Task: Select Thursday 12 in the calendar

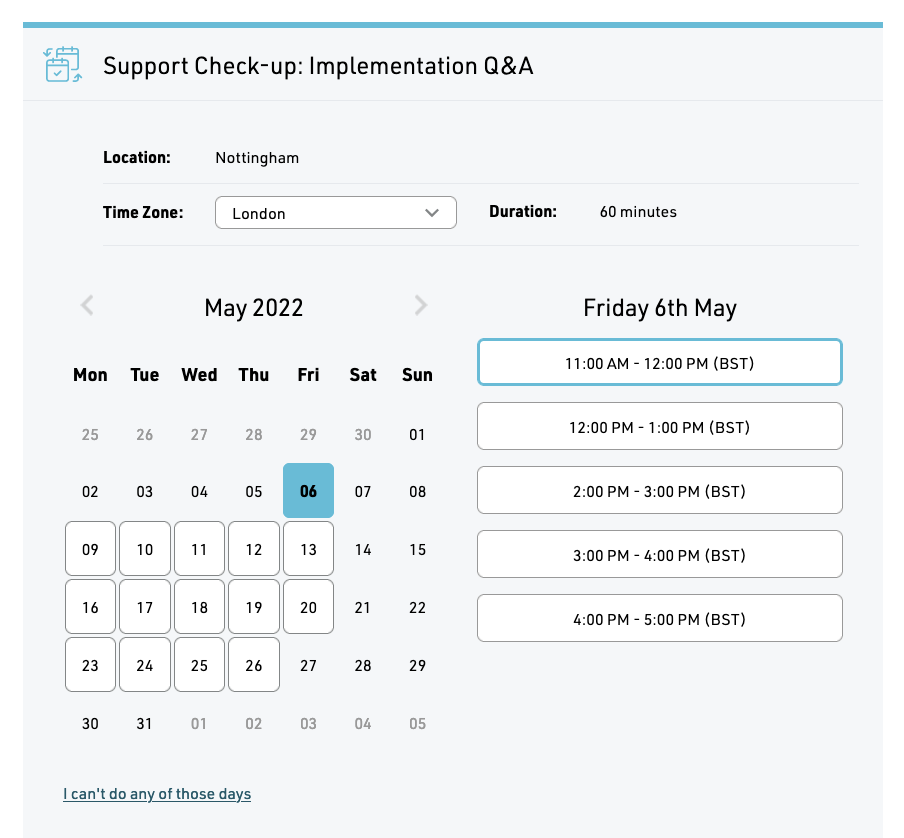Action: pyautogui.click(x=254, y=549)
